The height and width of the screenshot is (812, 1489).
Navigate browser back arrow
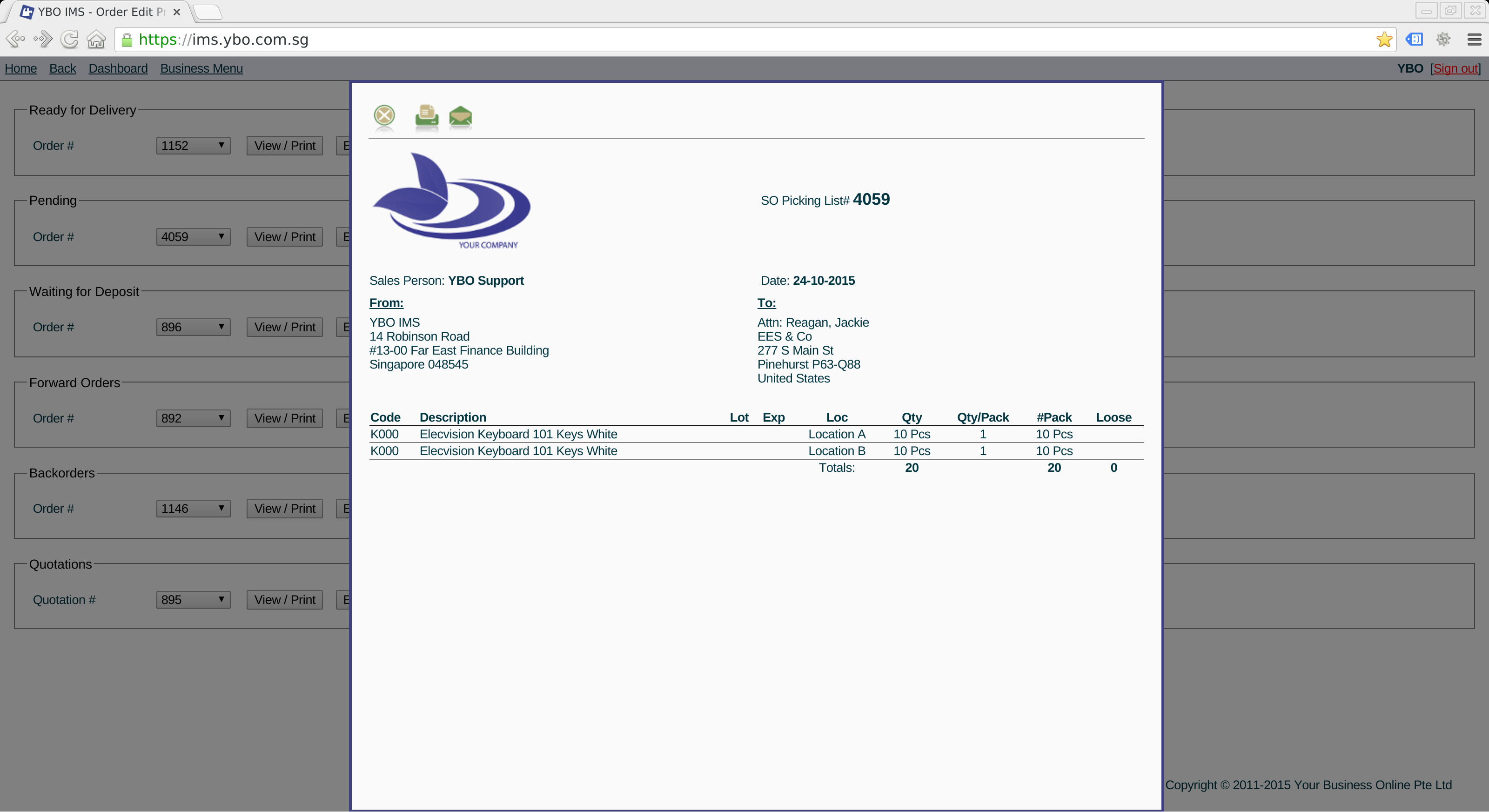tap(16, 39)
